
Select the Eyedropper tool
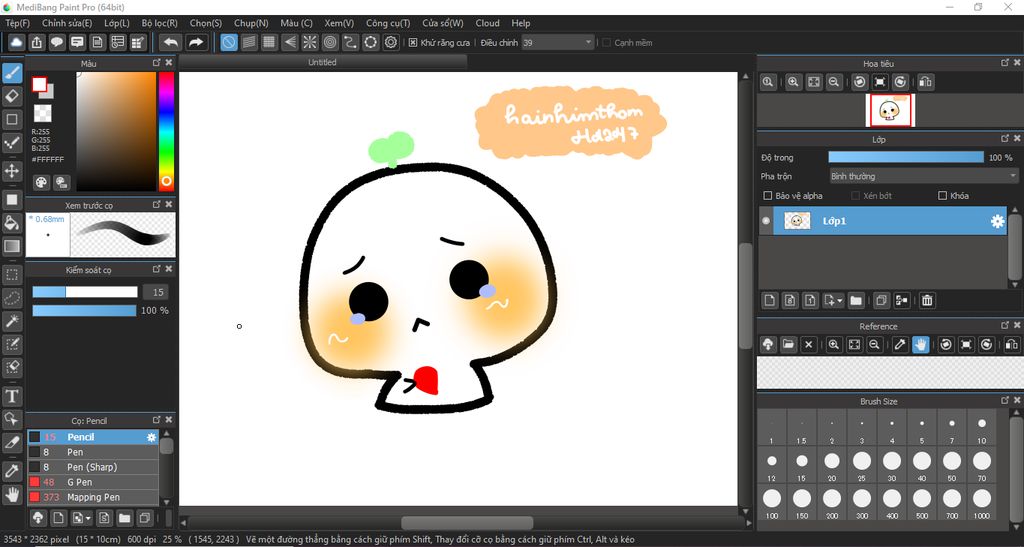pyautogui.click(x=12, y=471)
